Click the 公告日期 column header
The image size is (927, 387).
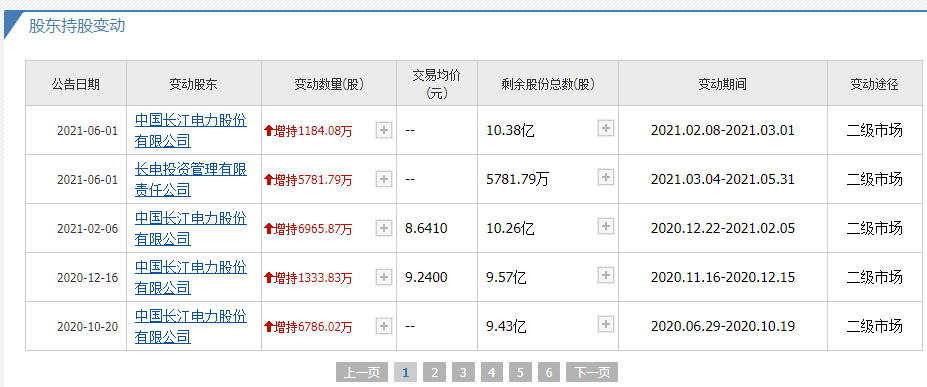[76, 84]
